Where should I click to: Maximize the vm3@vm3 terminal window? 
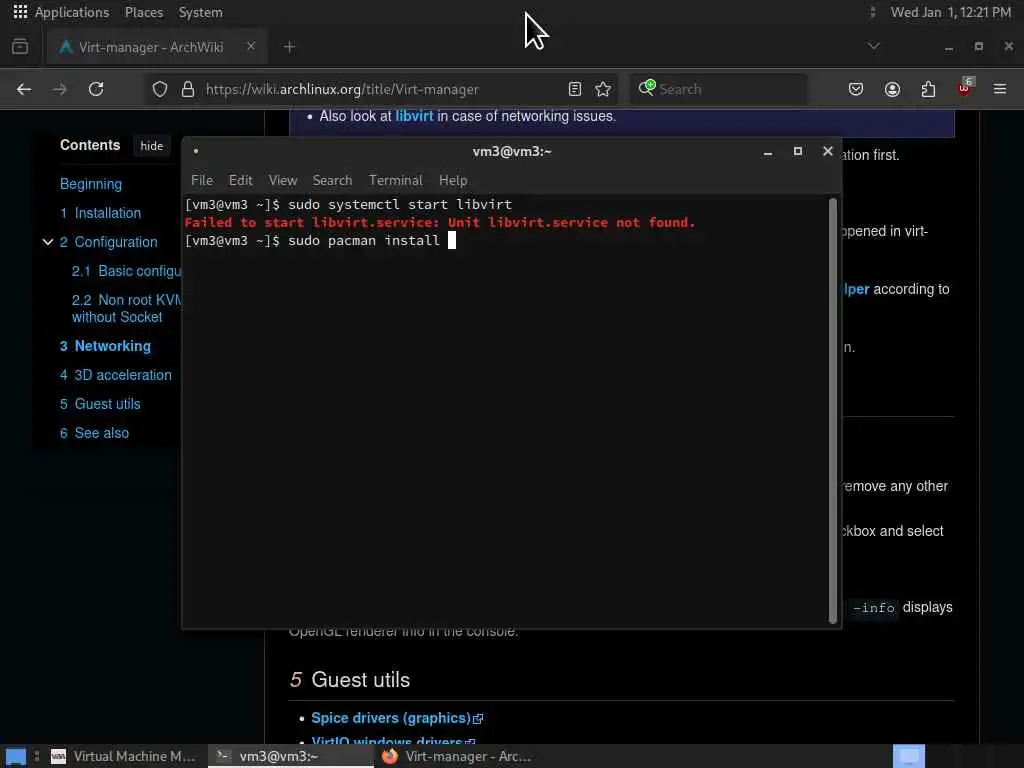coord(797,152)
